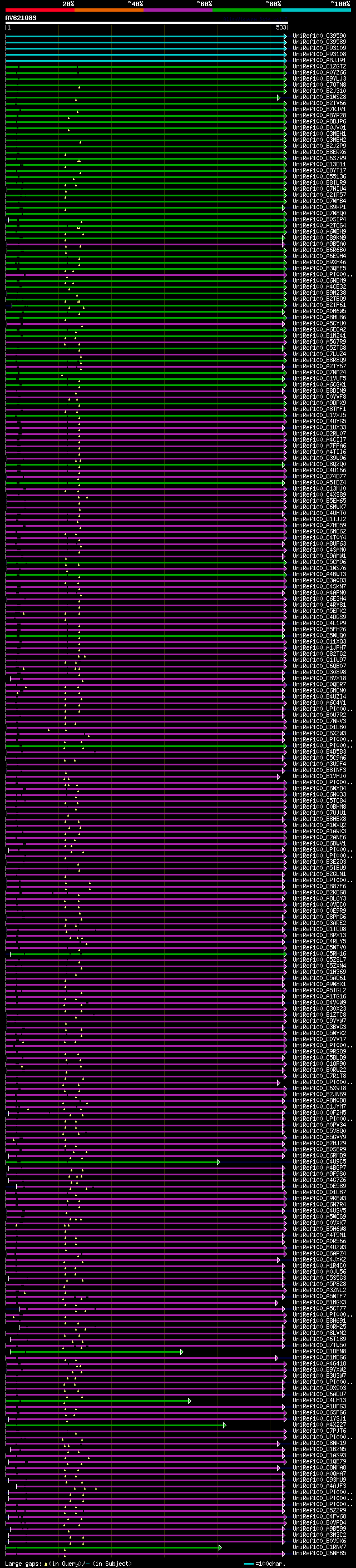
Task: Select hit label UniRef100_B1WS28
Action: 319,97
